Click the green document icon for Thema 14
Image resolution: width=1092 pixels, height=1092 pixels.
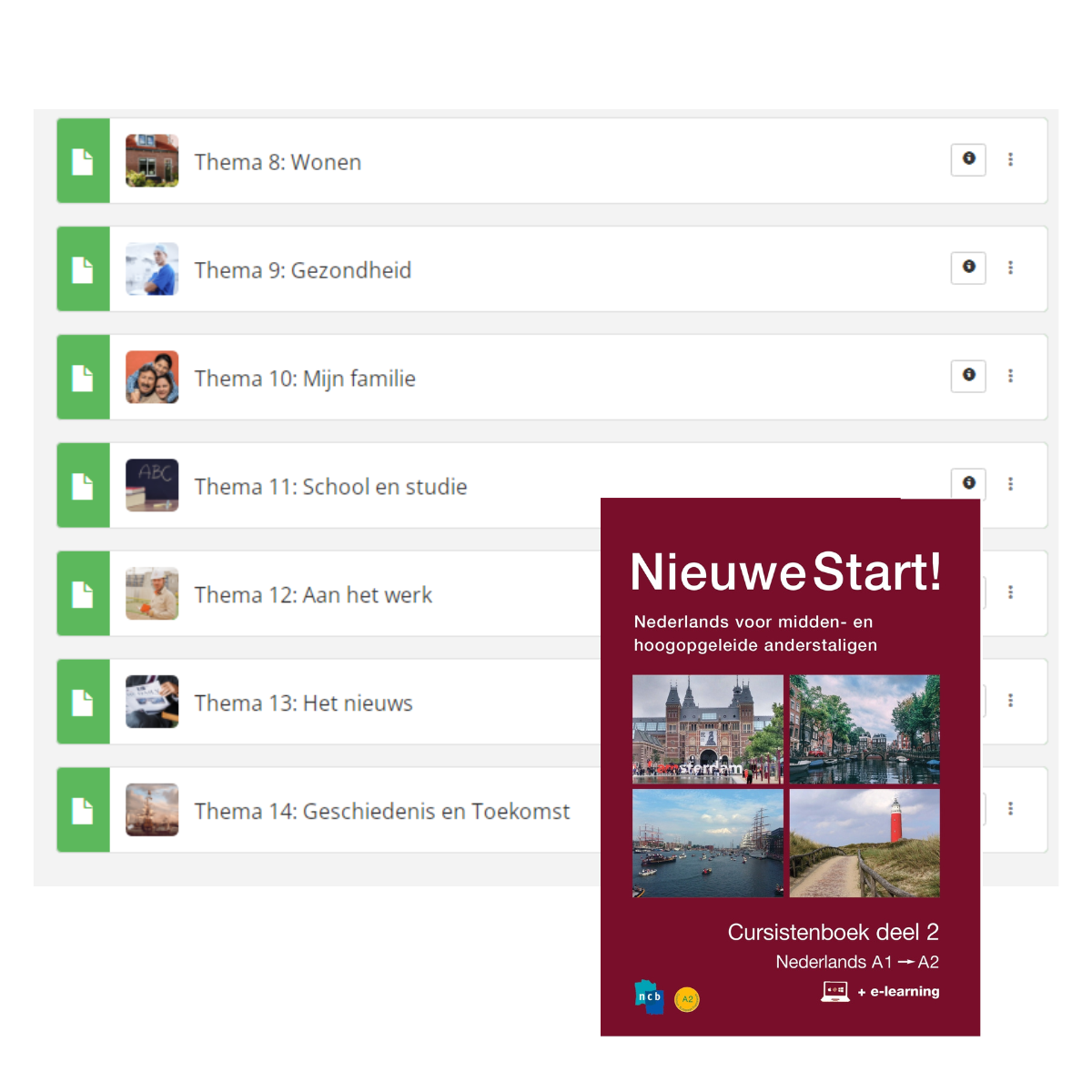pos(83,812)
